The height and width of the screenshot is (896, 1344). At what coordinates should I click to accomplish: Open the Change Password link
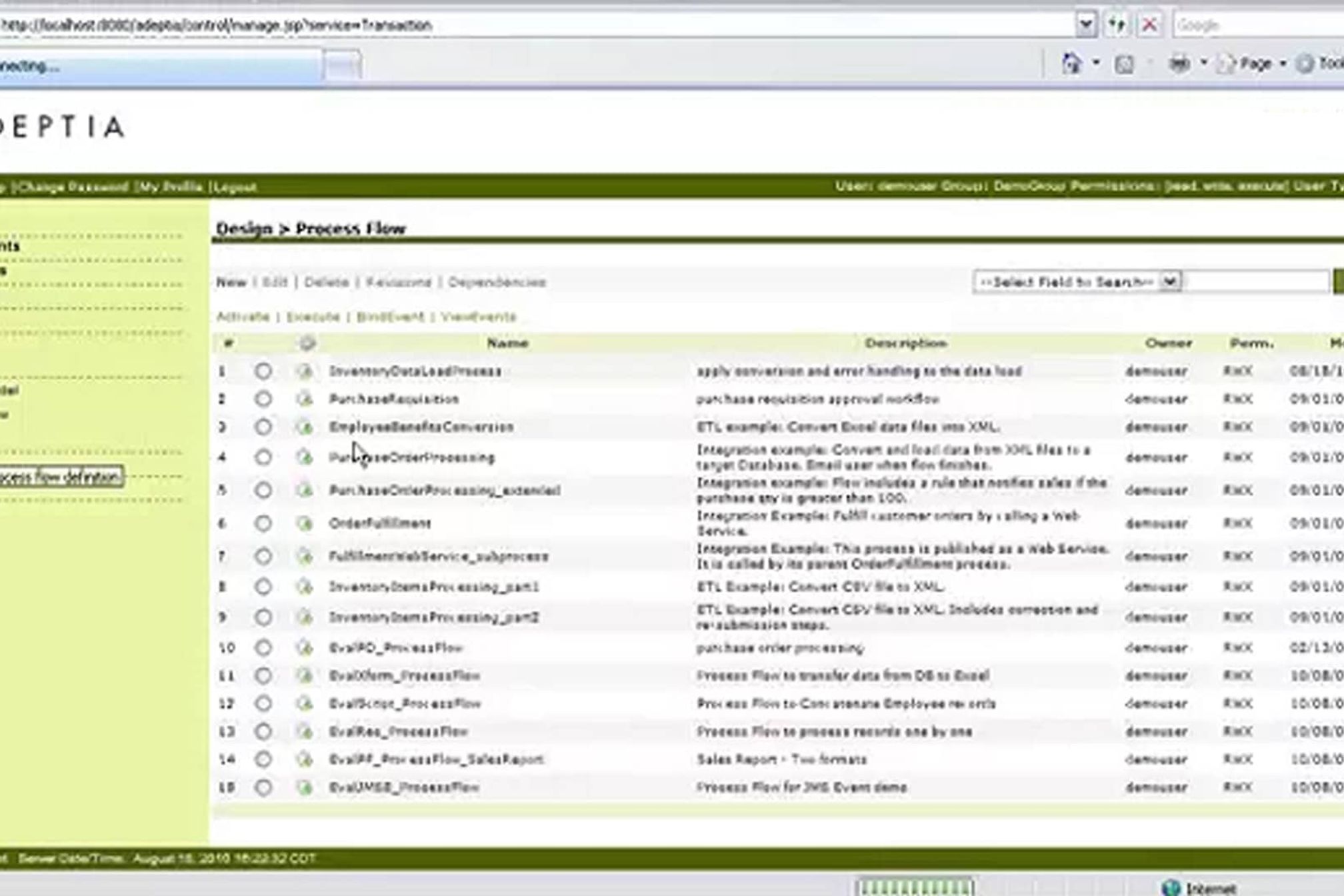tap(71, 187)
